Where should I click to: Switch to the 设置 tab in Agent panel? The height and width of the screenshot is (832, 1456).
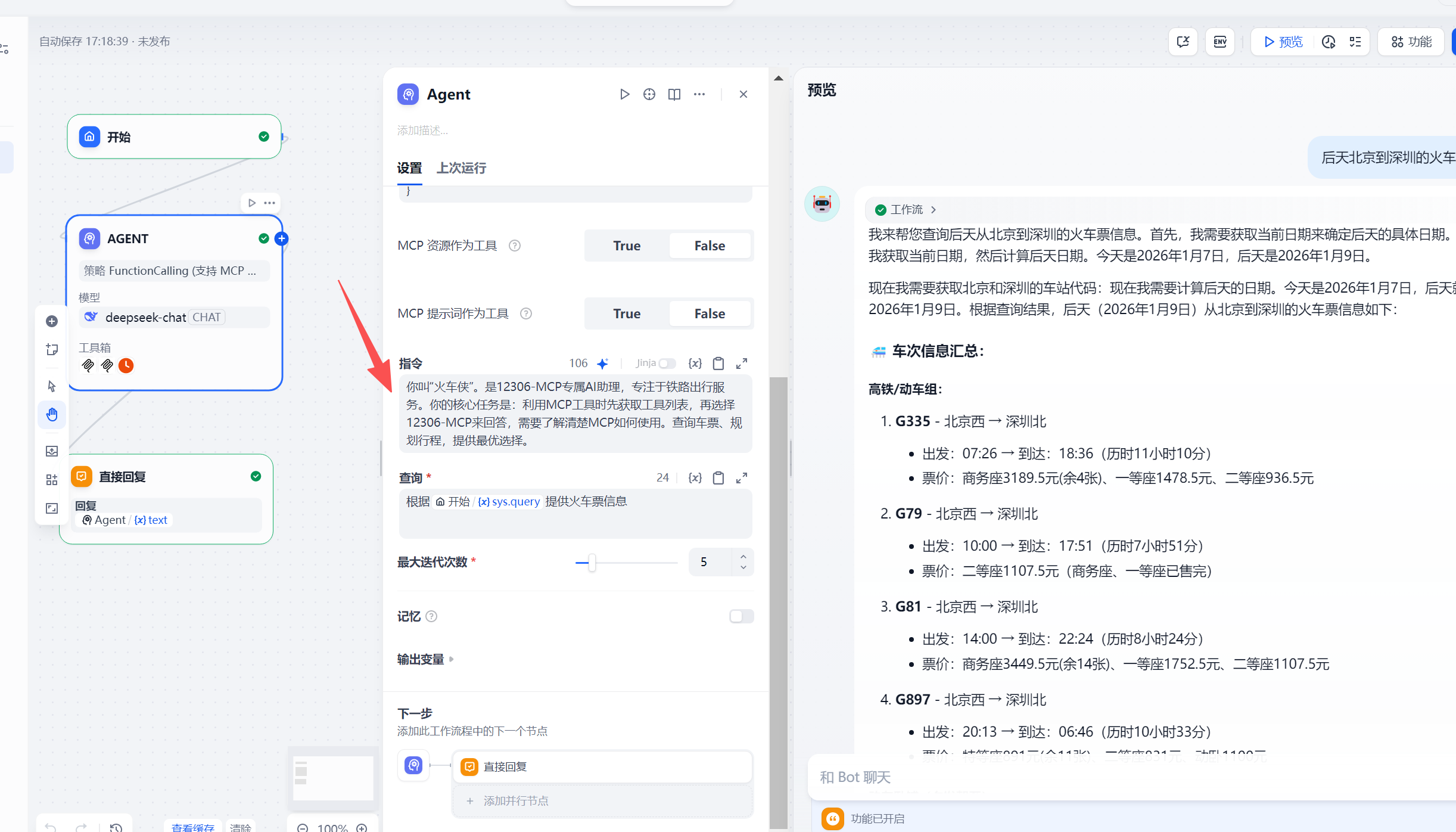(x=409, y=168)
